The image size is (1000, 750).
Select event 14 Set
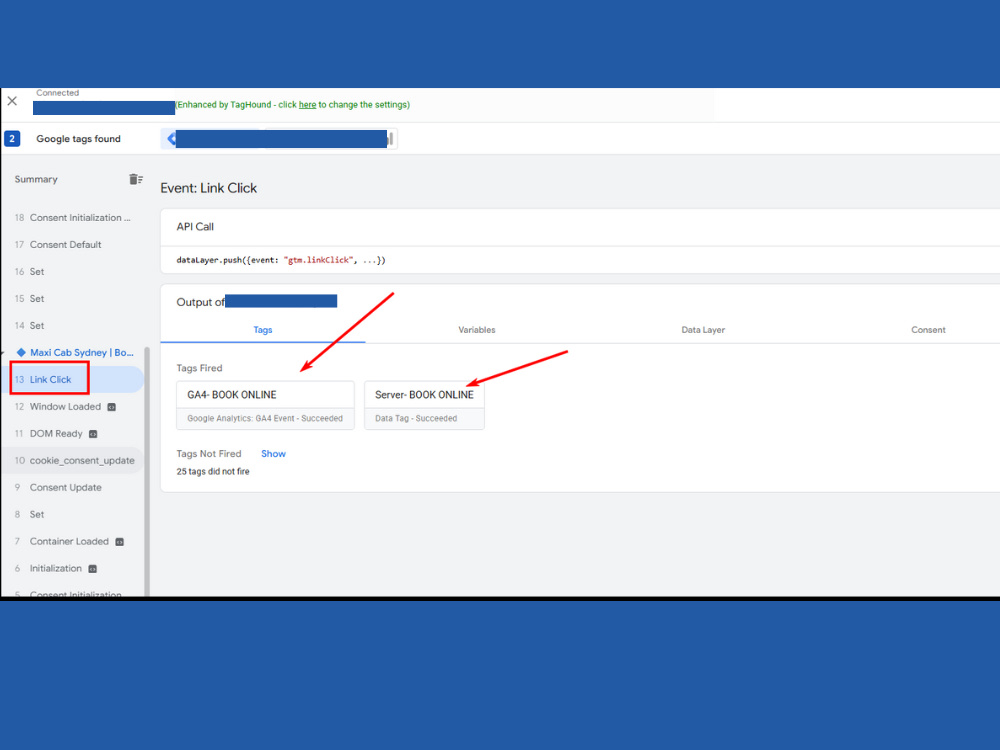tap(73, 325)
